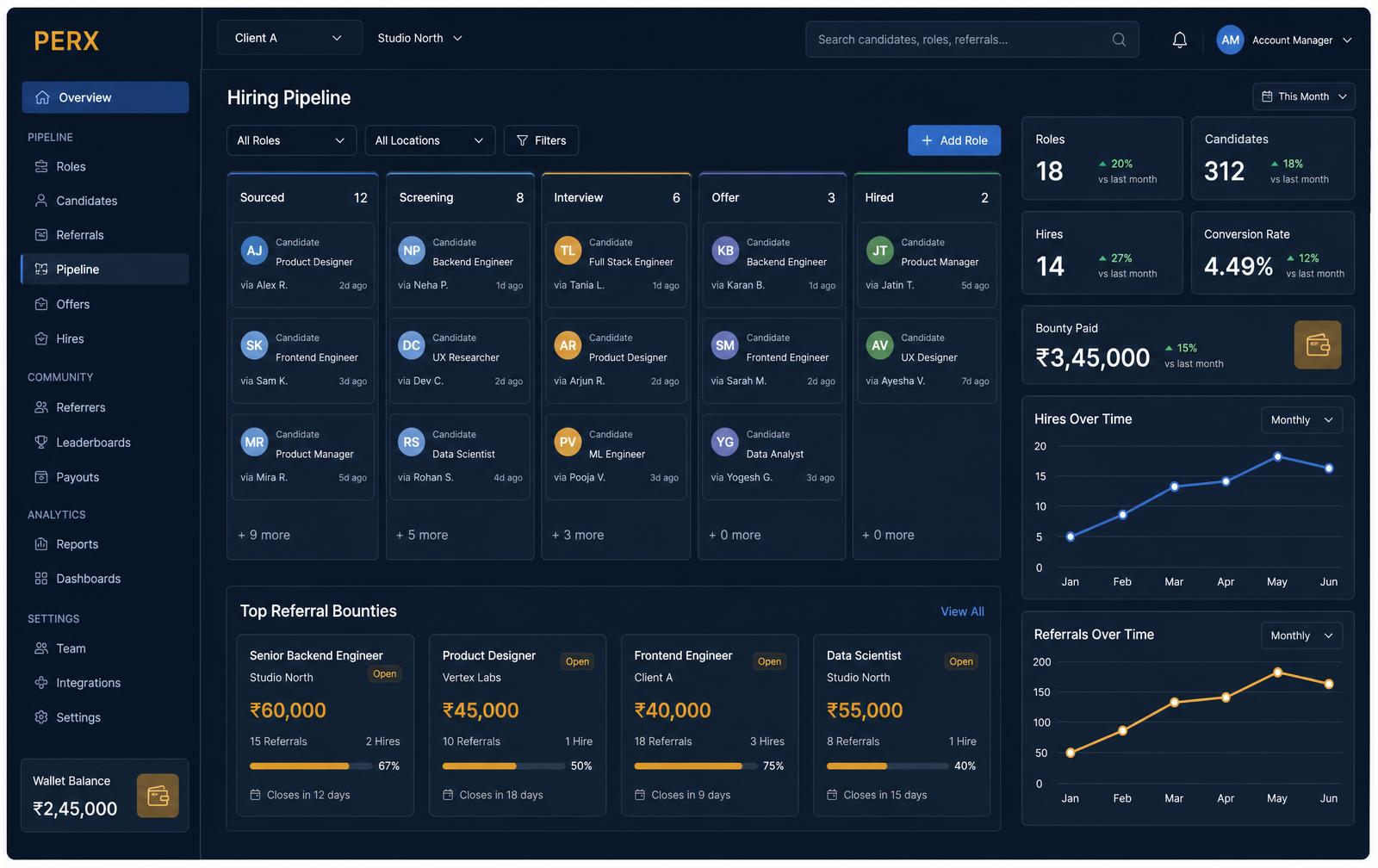Image resolution: width=1378 pixels, height=868 pixels.
Task: Open Referrals in sidebar
Action: tap(105, 235)
